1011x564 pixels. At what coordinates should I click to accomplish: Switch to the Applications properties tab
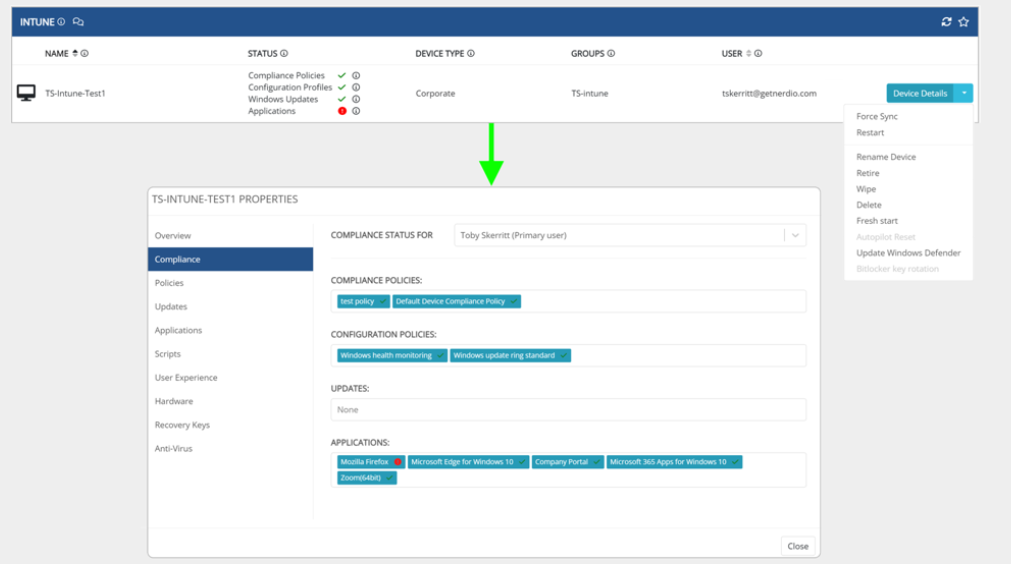tap(178, 330)
